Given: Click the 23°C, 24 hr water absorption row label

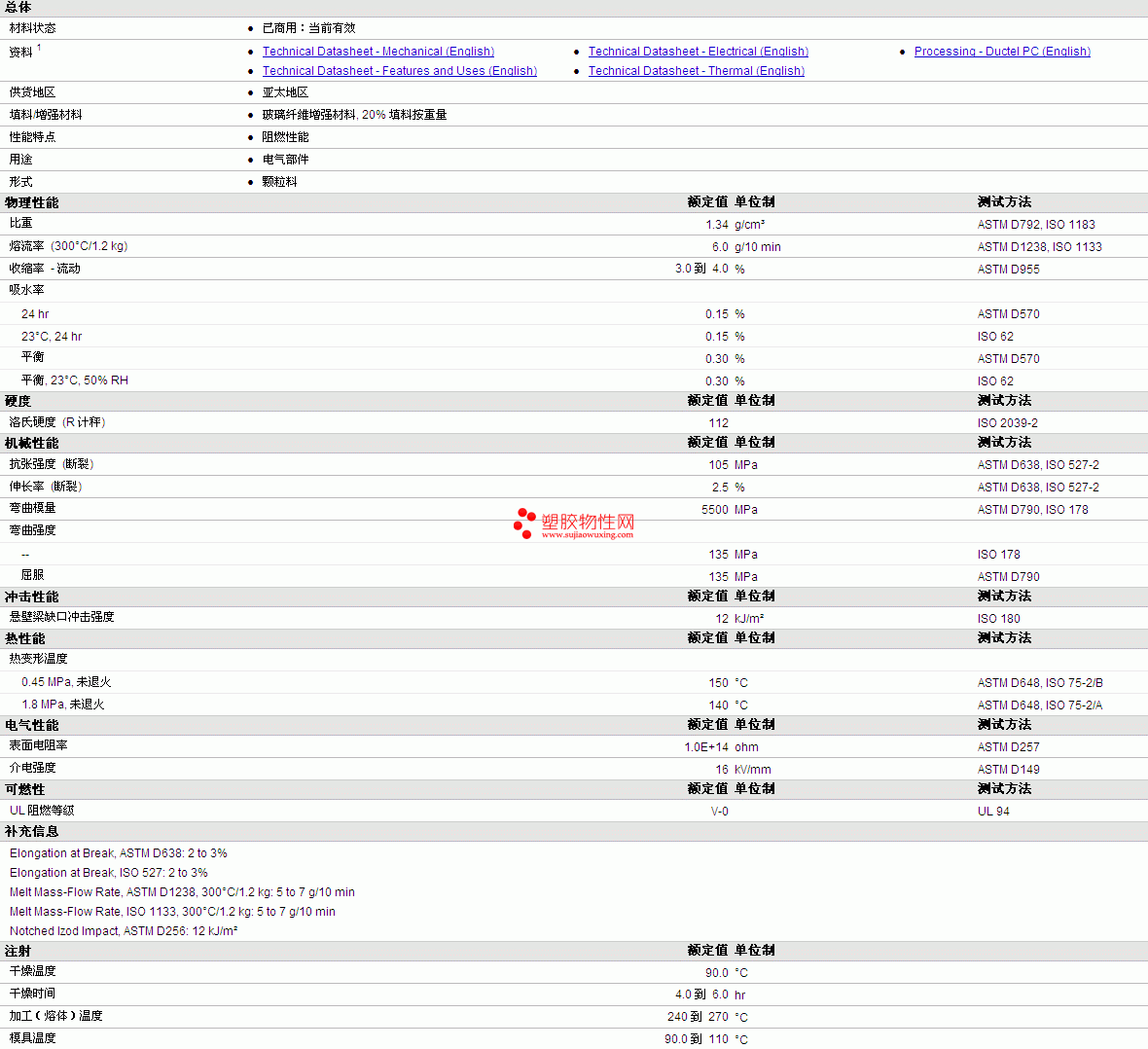Looking at the screenshot, I should (52, 337).
